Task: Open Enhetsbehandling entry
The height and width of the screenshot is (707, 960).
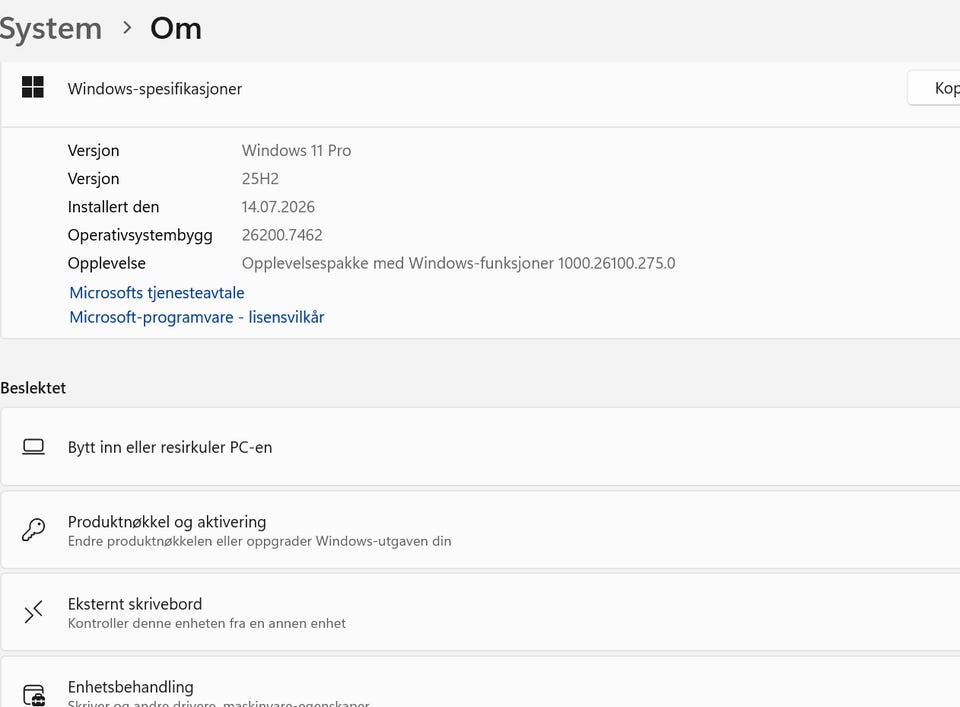Action: pos(480,682)
